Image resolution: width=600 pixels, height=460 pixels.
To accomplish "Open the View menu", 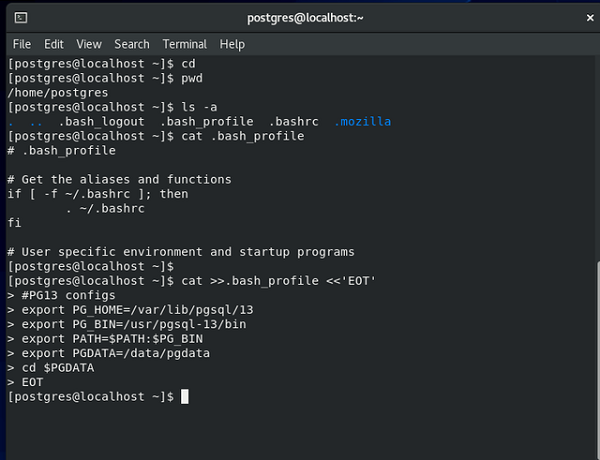I will click(x=89, y=44).
